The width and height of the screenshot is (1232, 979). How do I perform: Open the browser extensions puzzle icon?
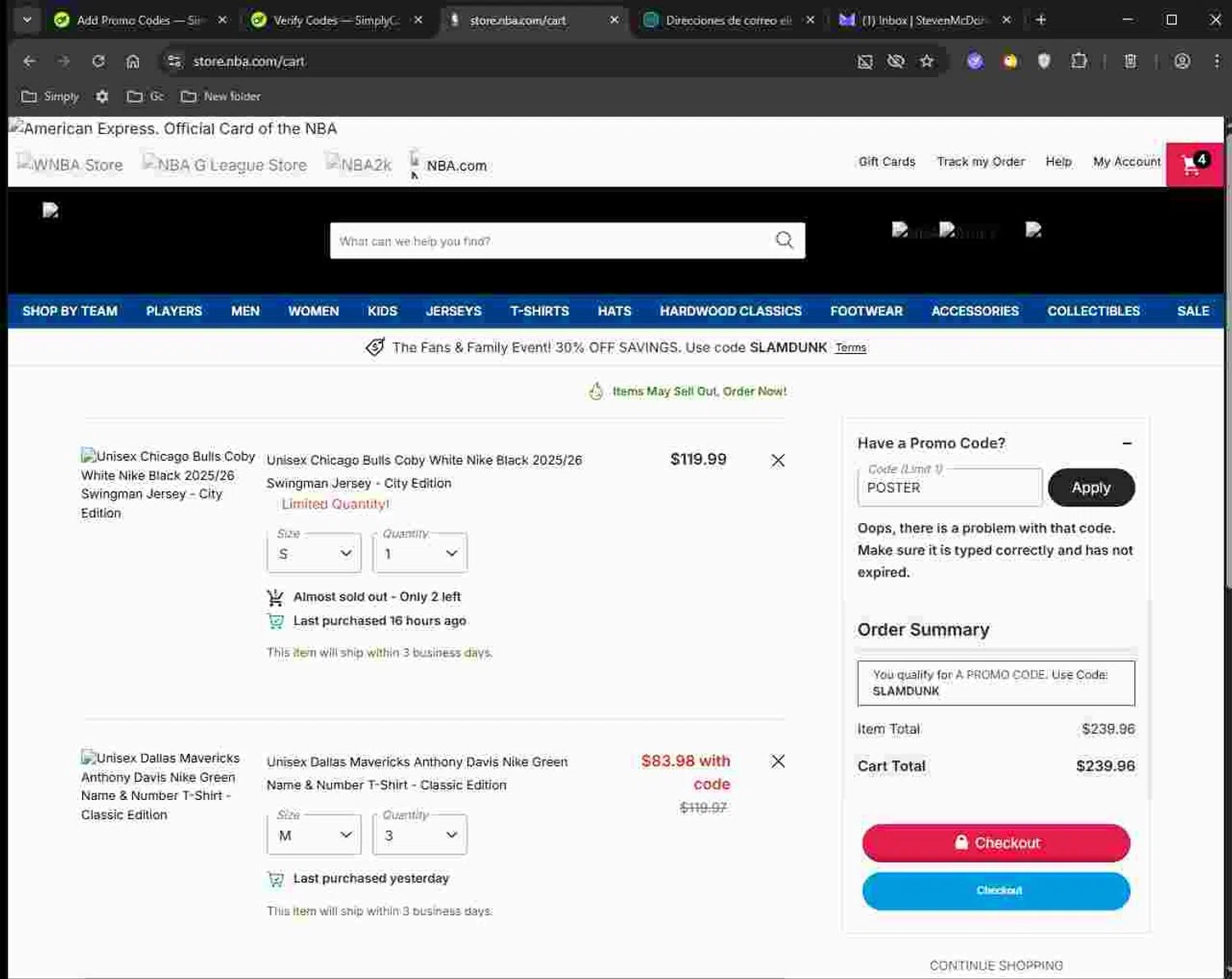[1079, 61]
